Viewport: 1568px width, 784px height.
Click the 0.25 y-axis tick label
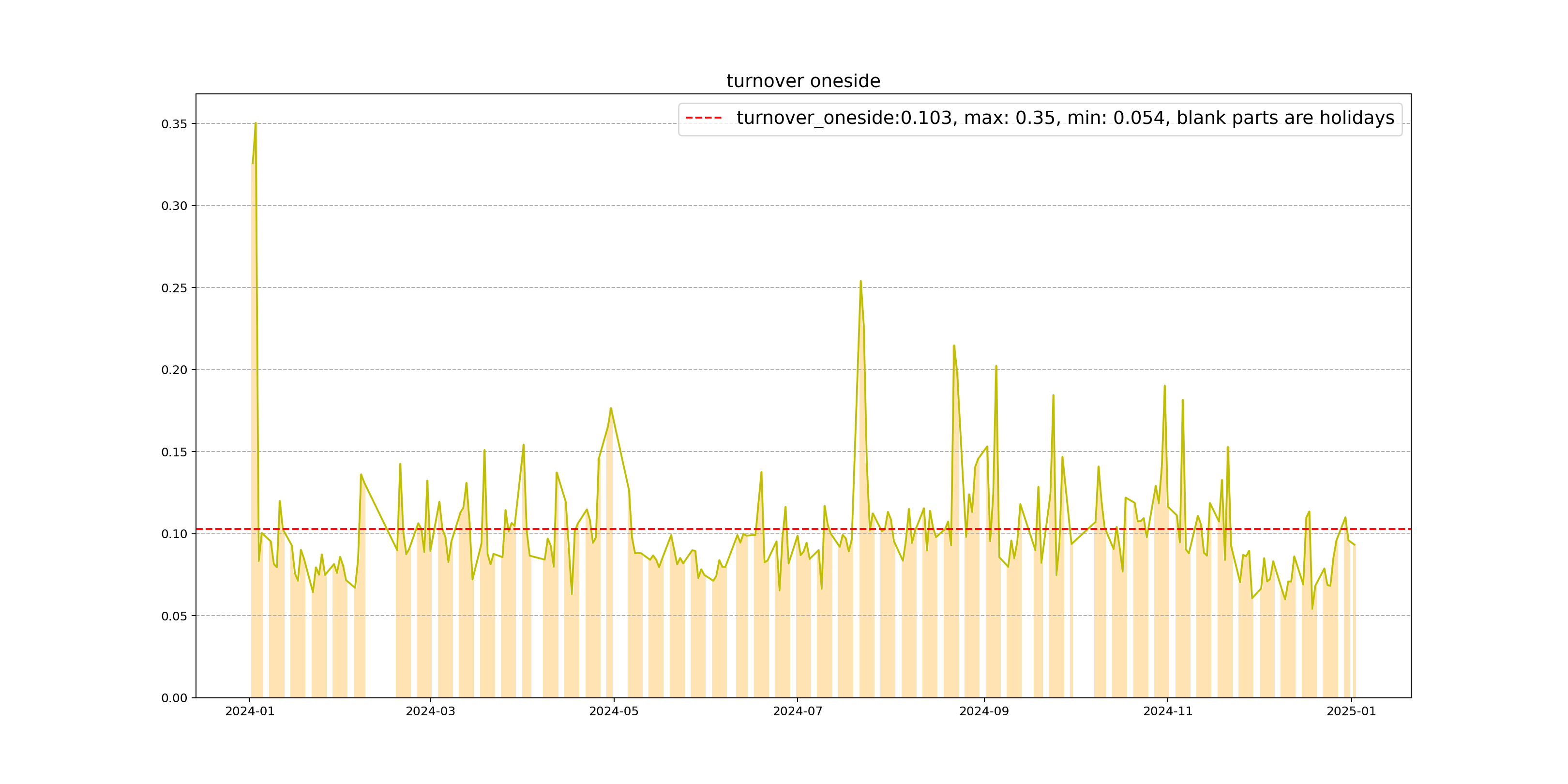174,288
